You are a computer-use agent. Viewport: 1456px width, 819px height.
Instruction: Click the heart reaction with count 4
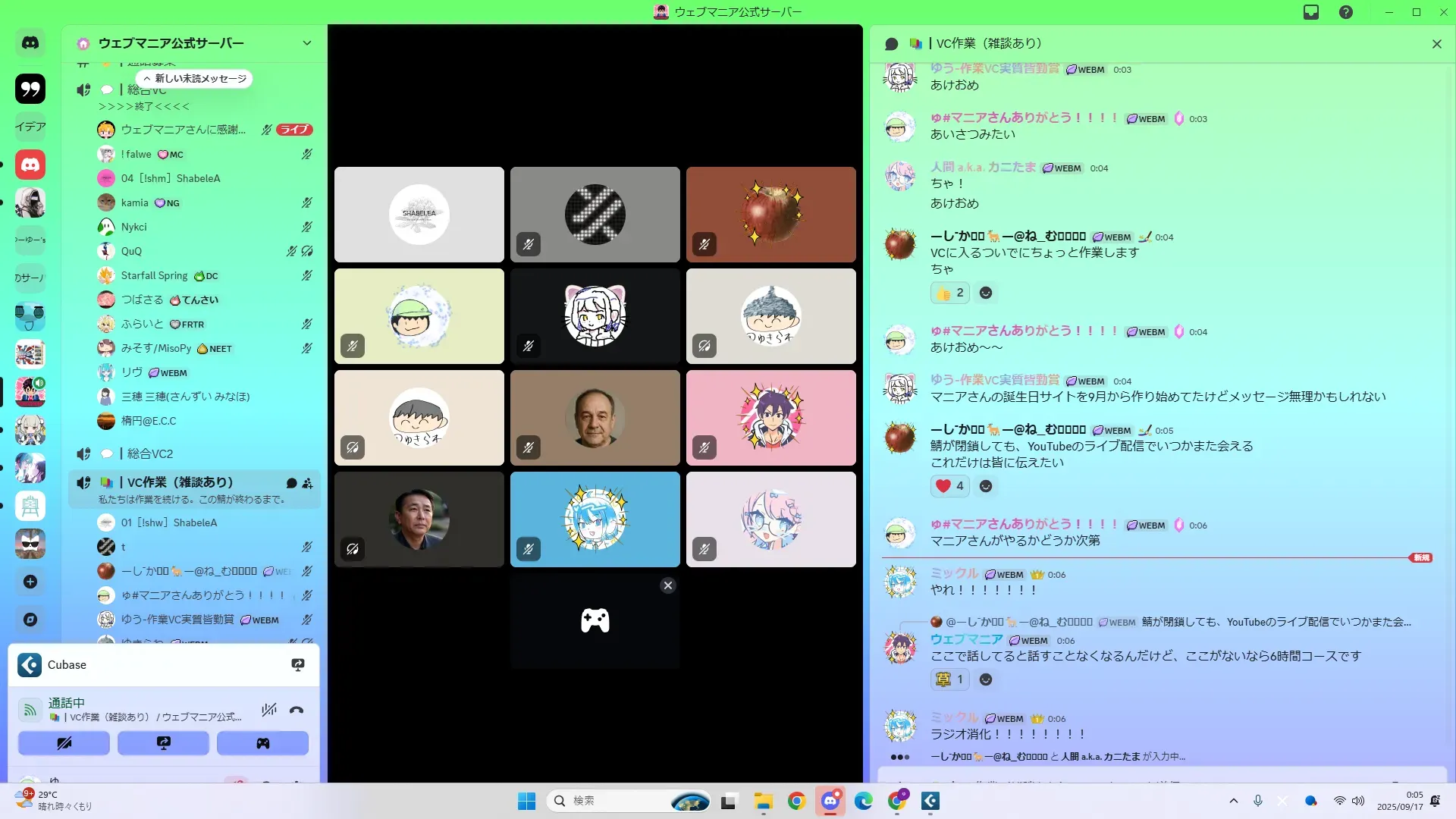[x=949, y=486]
